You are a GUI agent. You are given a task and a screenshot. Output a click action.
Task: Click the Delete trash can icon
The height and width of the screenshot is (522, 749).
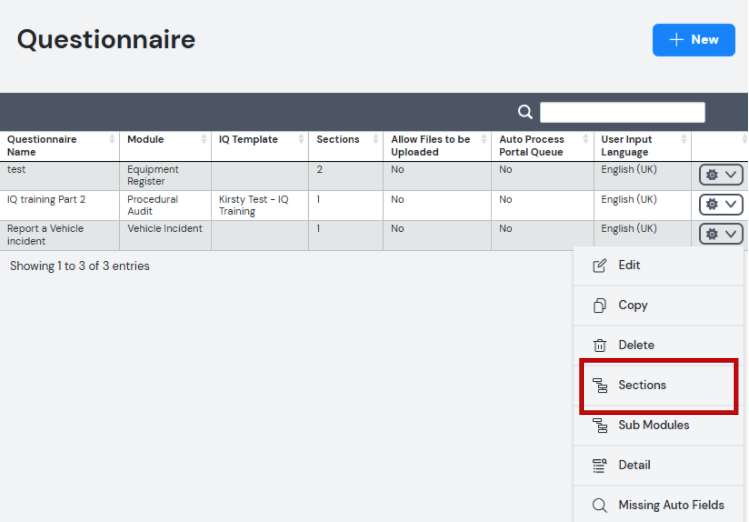coord(599,345)
